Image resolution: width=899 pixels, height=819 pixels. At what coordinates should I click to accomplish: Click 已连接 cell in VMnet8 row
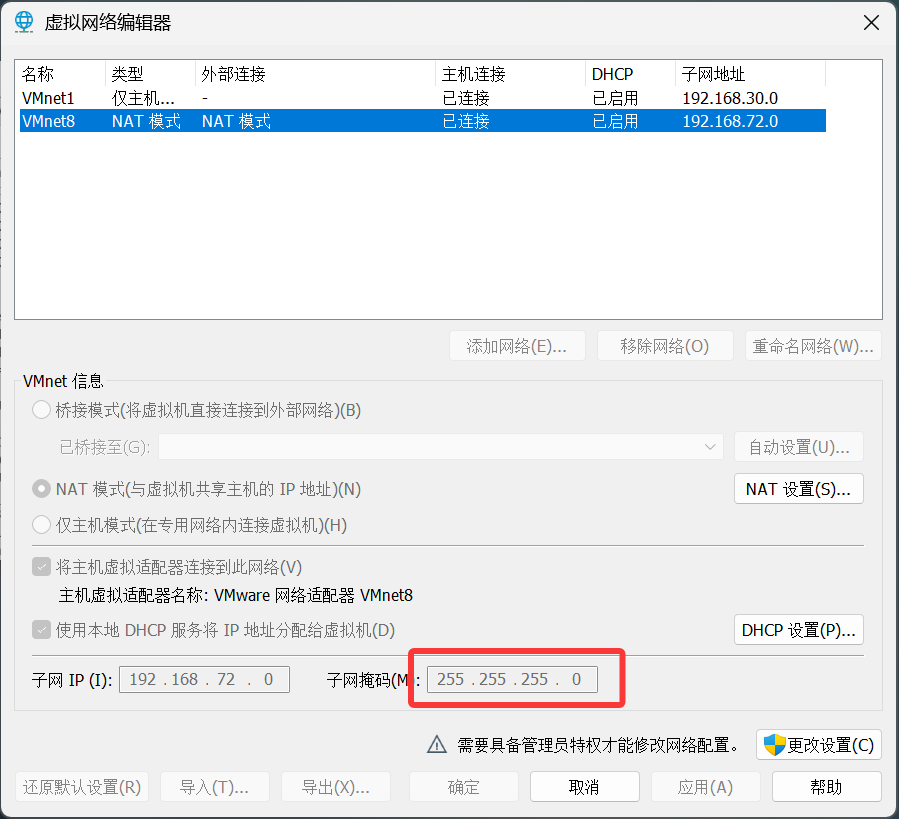466,122
